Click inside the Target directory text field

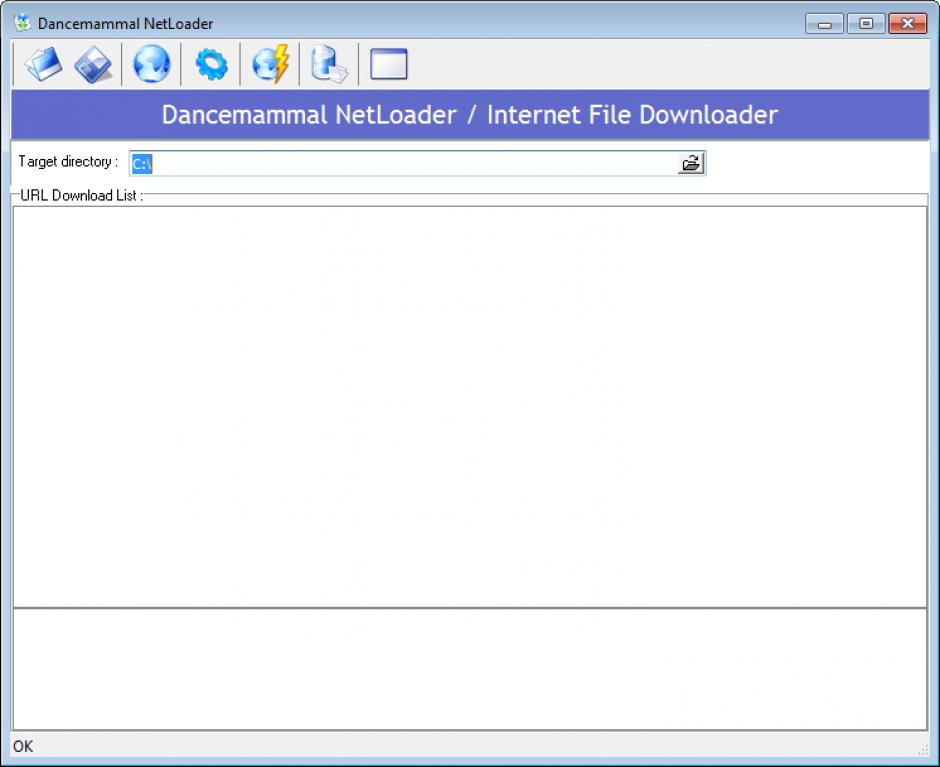click(x=400, y=163)
